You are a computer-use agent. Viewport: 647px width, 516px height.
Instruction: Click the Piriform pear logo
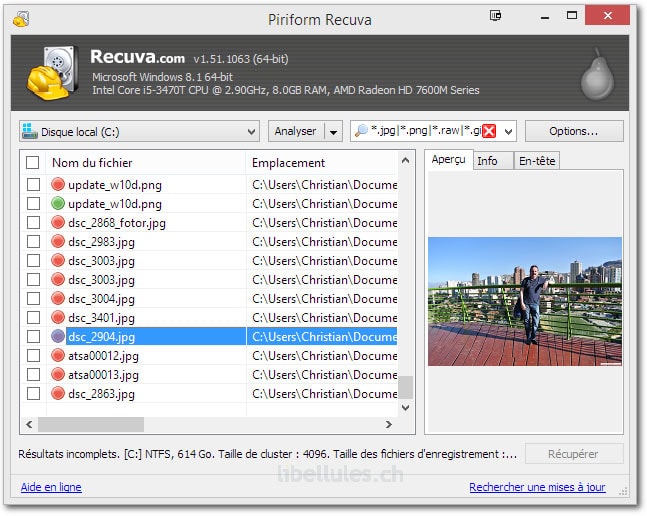point(596,72)
